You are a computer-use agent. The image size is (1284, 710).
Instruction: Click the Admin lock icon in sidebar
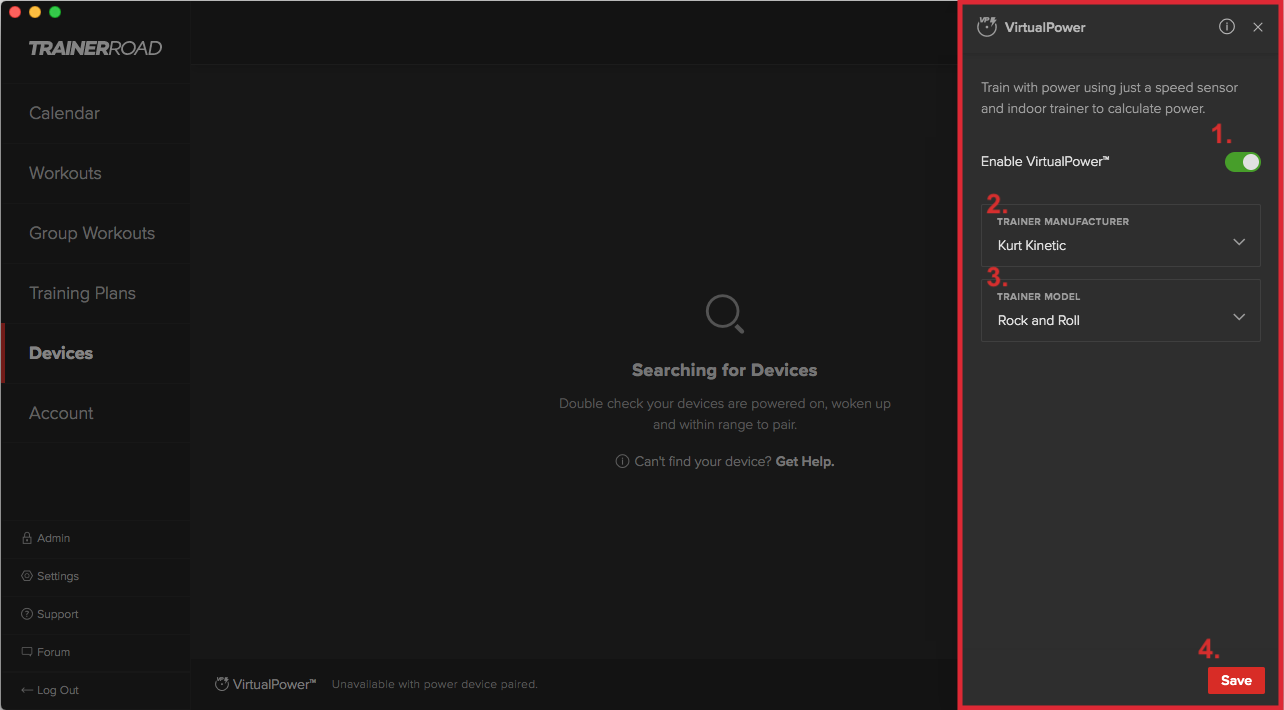tap(27, 538)
